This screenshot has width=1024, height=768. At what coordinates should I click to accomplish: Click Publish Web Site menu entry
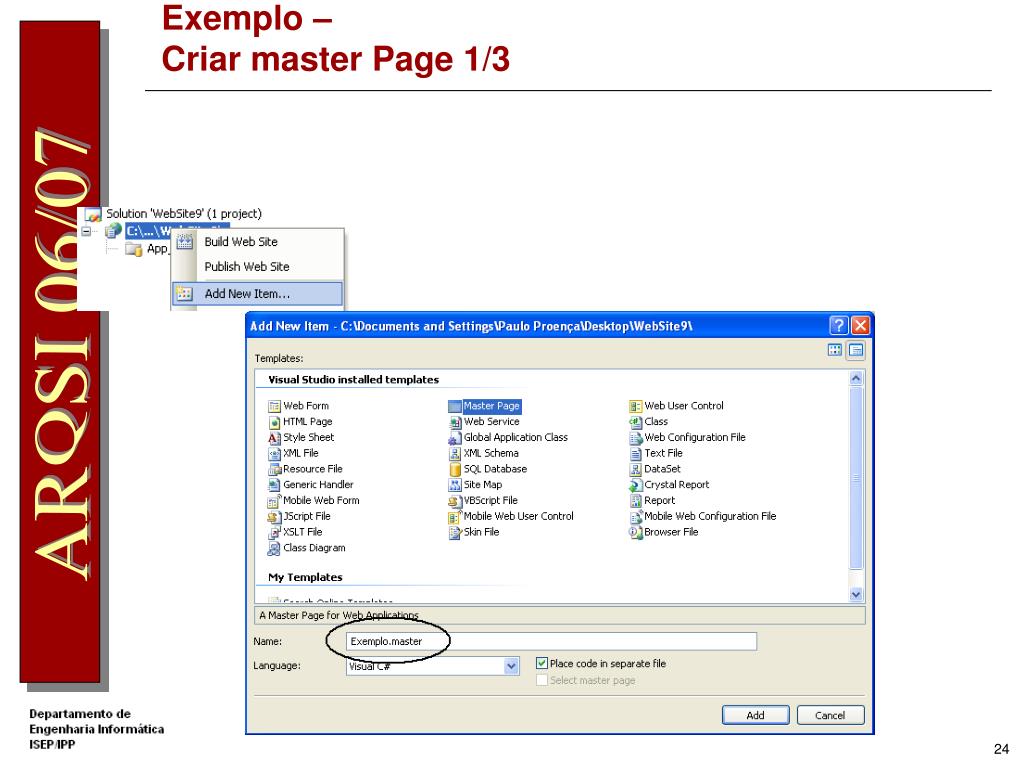pos(257,266)
